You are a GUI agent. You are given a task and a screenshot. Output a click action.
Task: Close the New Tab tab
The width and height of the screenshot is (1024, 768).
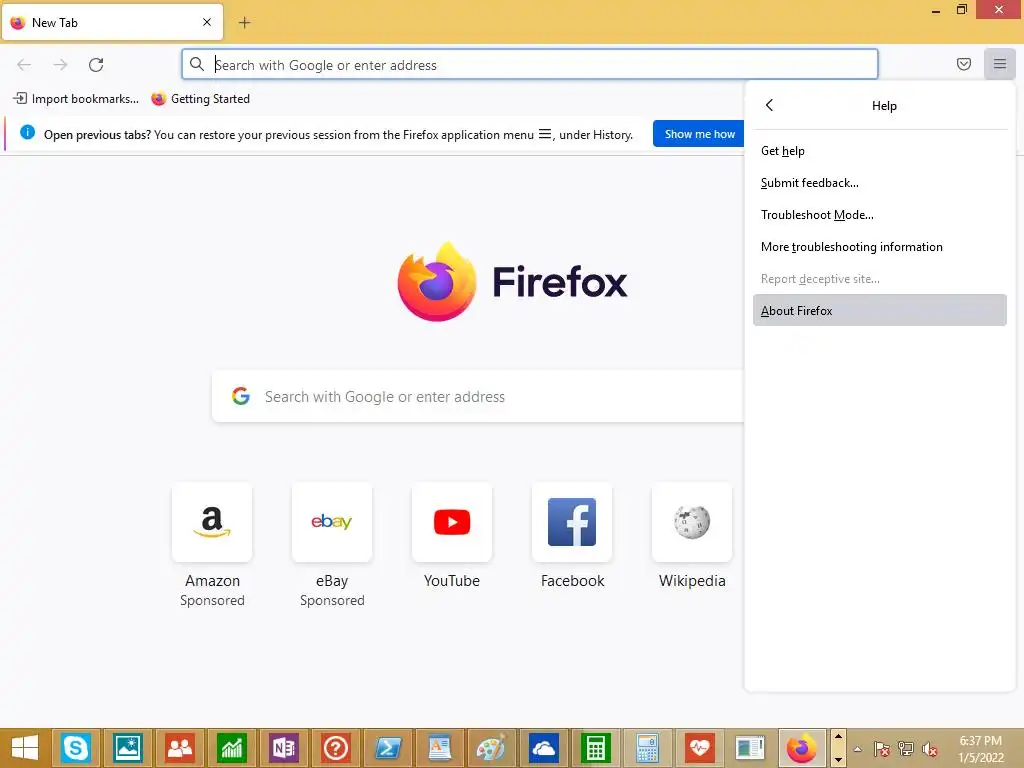click(207, 22)
